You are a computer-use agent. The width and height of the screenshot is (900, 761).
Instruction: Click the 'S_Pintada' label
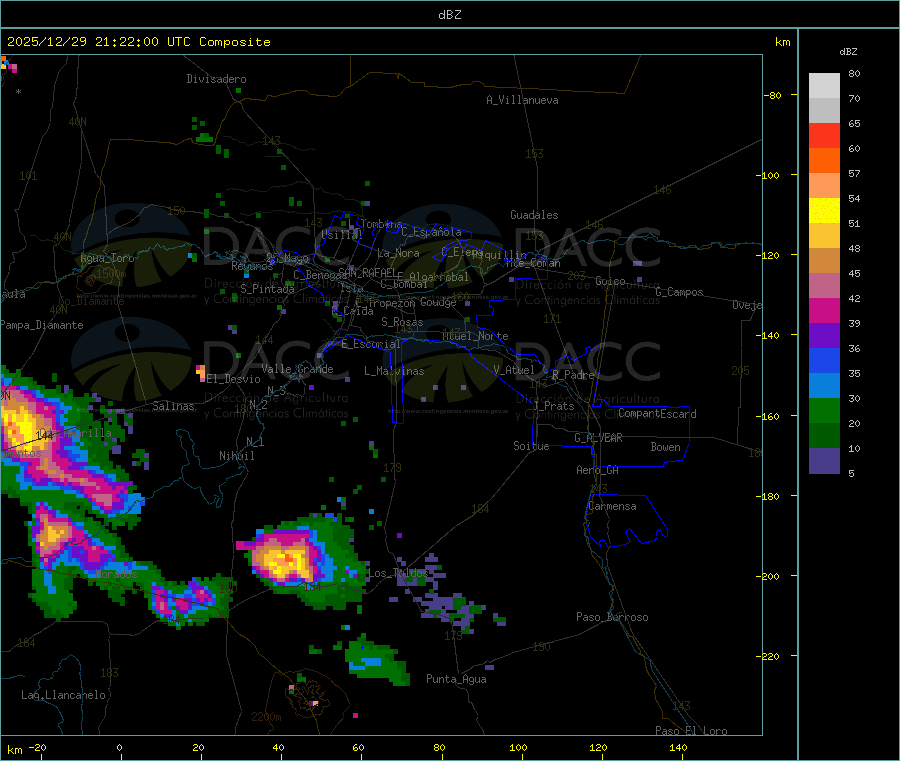click(x=267, y=289)
